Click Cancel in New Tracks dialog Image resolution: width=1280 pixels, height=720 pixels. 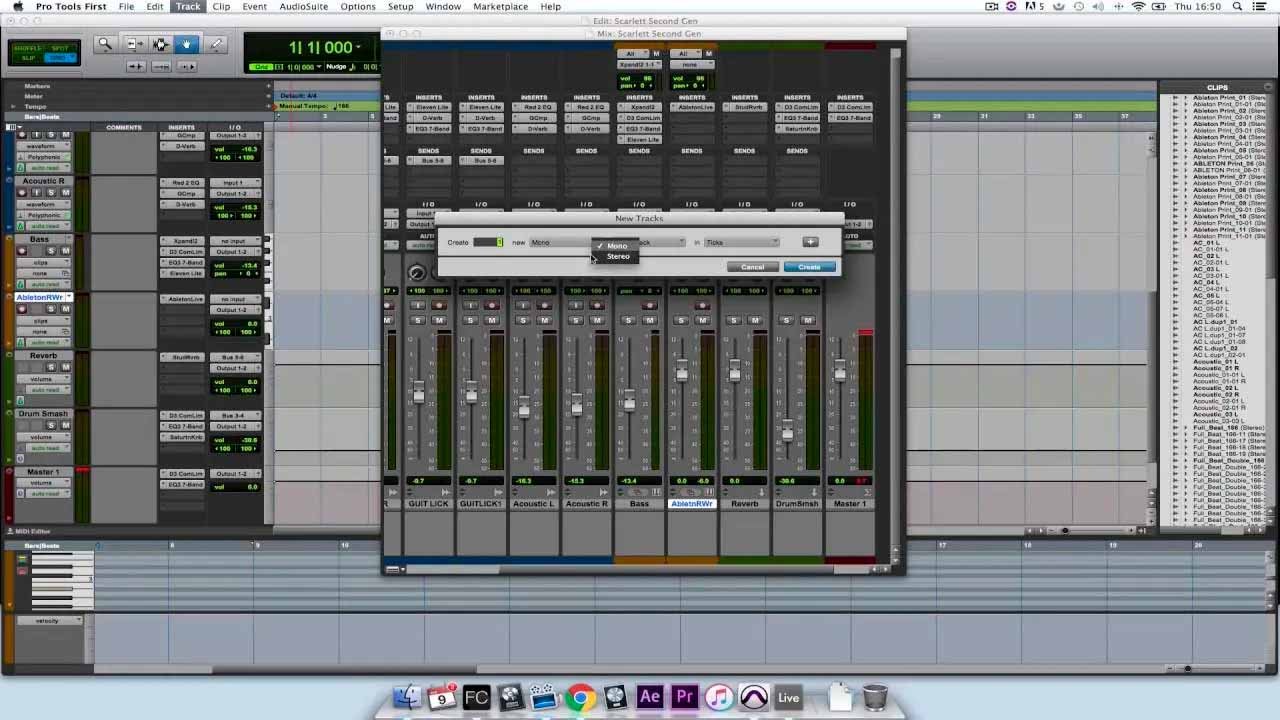coord(752,267)
